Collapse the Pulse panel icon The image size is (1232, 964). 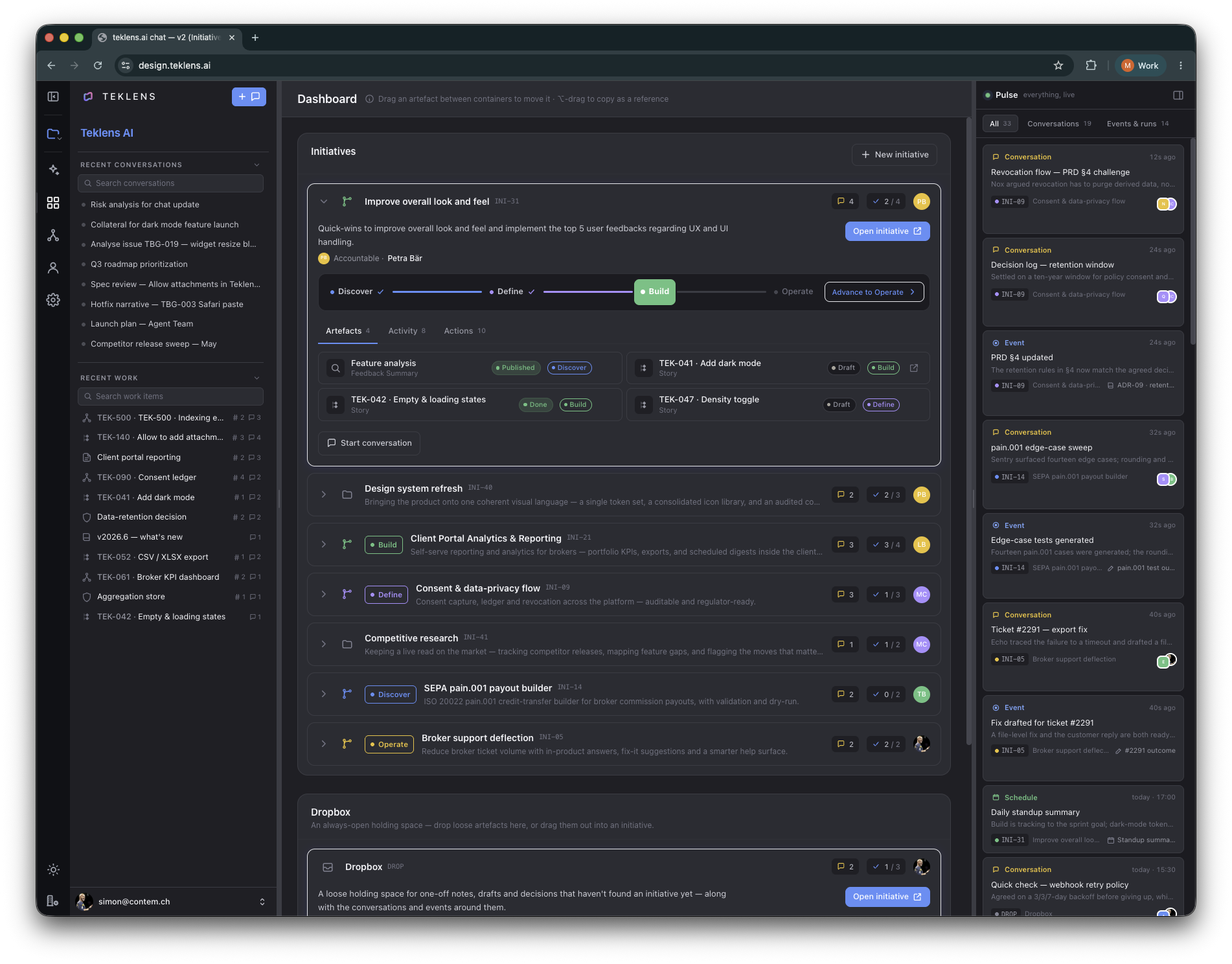click(1178, 95)
